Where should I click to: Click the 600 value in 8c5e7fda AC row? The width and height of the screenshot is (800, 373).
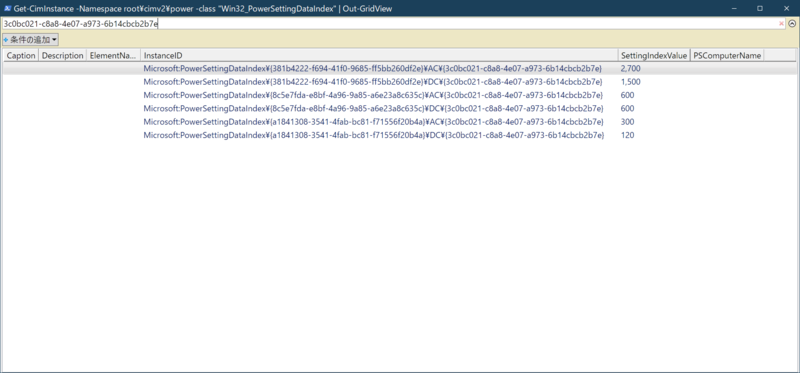[628, 95]
